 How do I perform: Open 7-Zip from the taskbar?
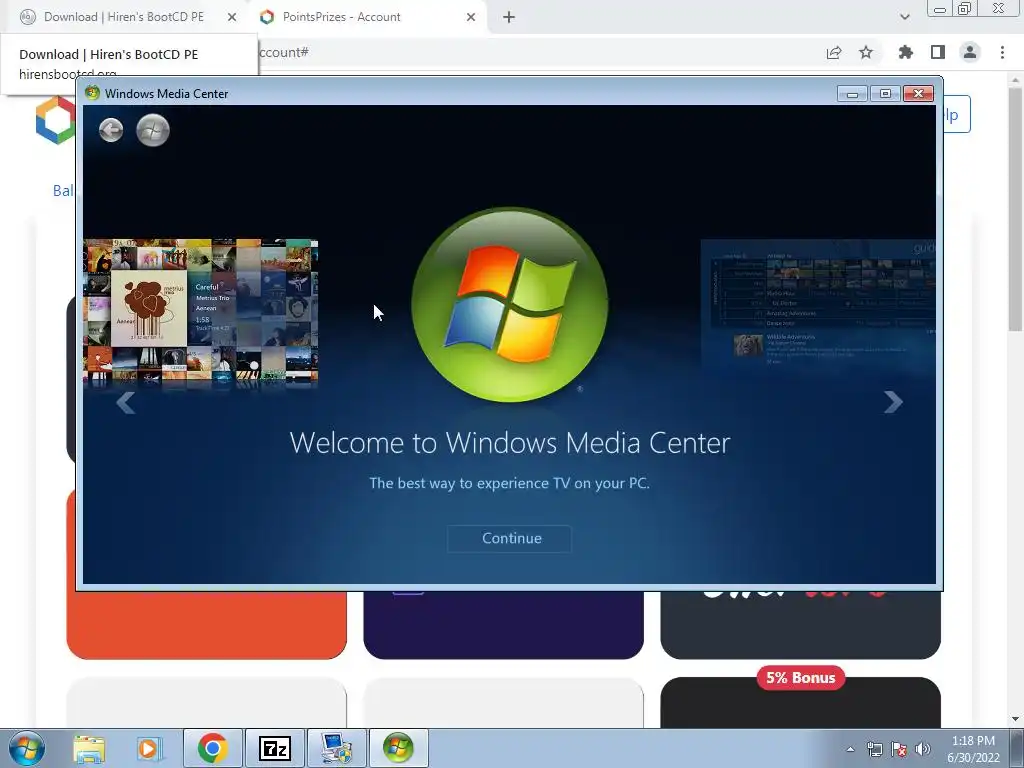(x=274, y=748)
